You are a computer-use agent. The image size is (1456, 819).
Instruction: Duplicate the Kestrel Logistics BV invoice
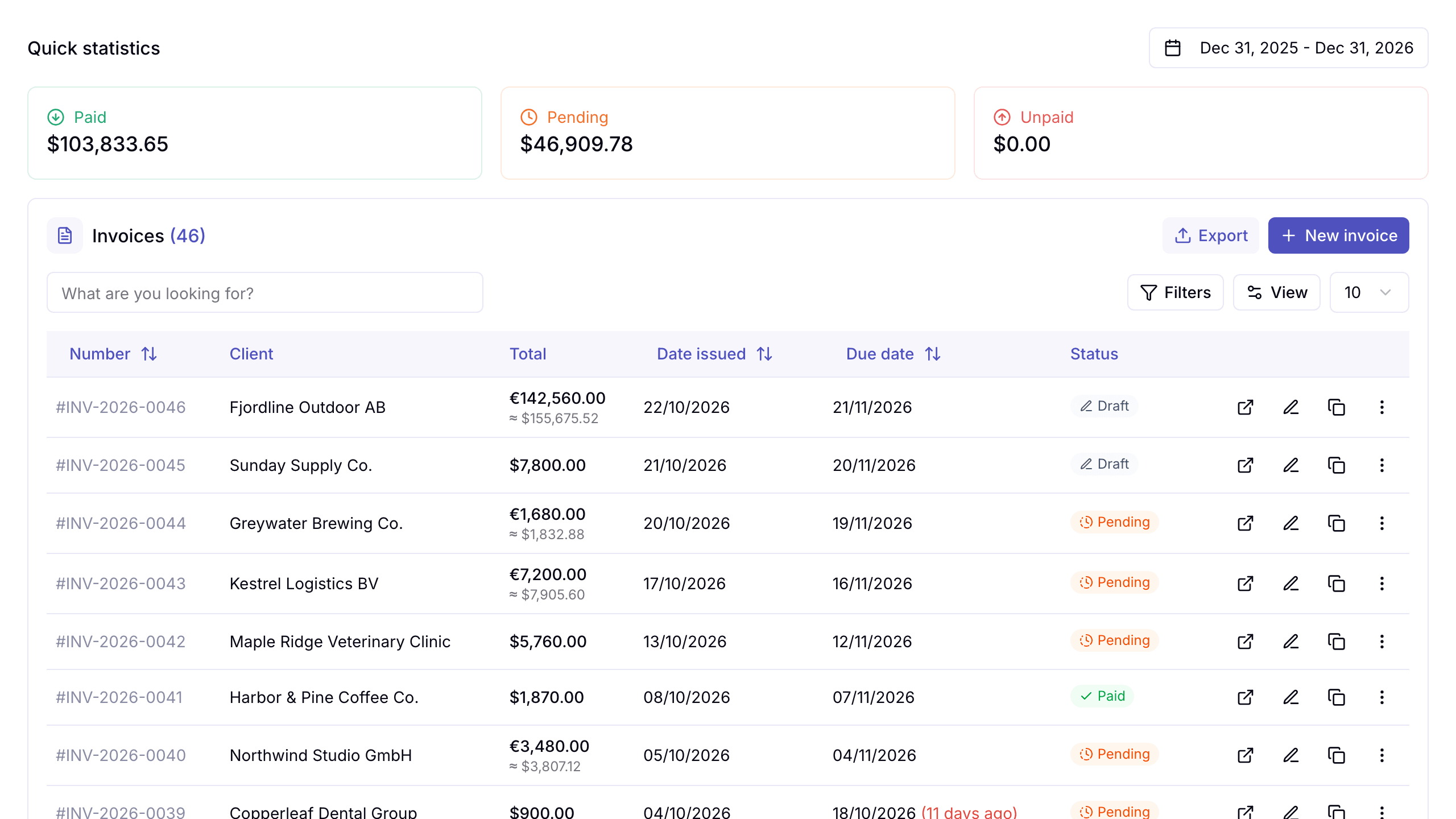pyautogui.click(x=1337, y=584)
